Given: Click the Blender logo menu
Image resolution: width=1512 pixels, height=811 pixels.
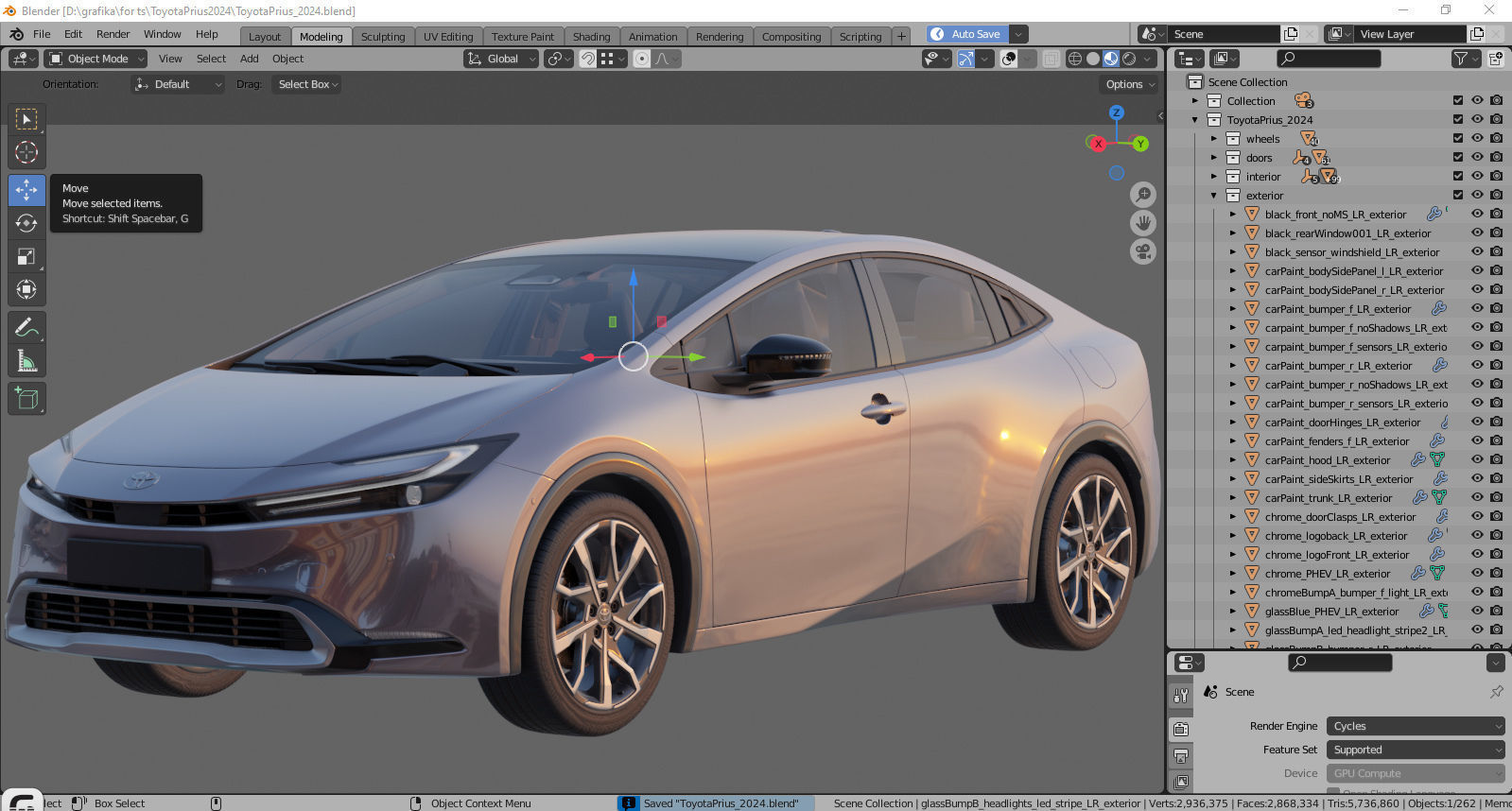Looking at the screenshot, I should (x=16, y=34).
